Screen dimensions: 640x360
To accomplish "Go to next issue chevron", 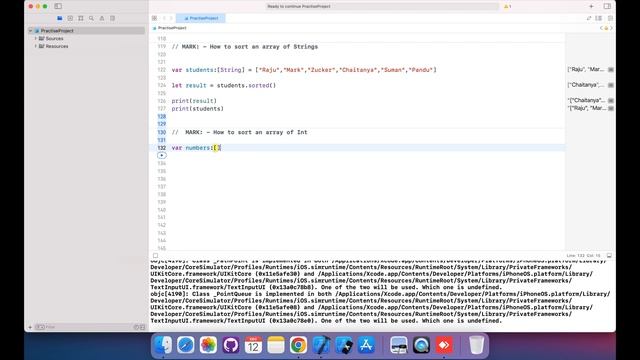I will pyautogui.click(x=611, y=28).
